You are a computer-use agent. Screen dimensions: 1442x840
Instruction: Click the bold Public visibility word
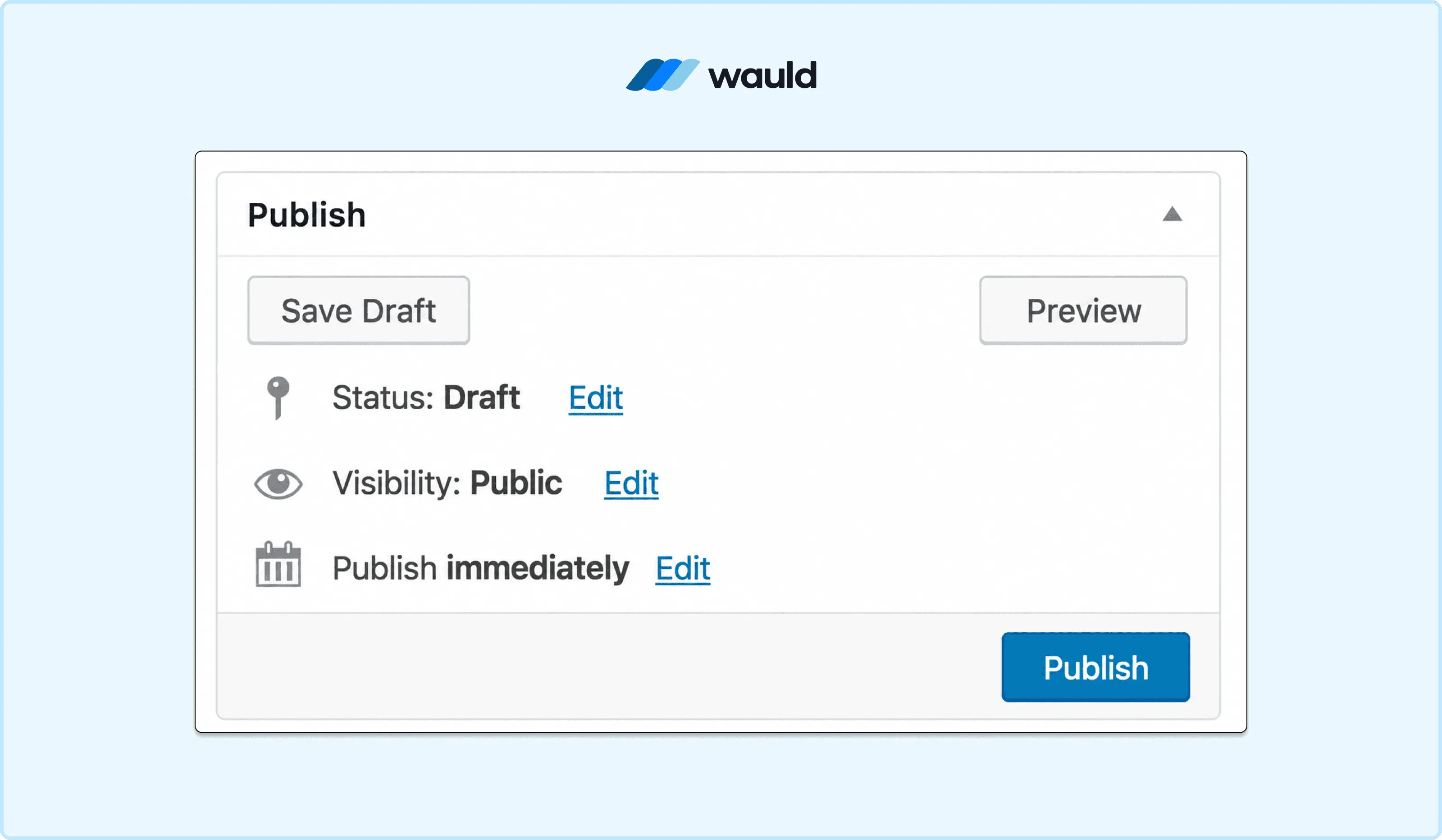click(x=516, y=484)
